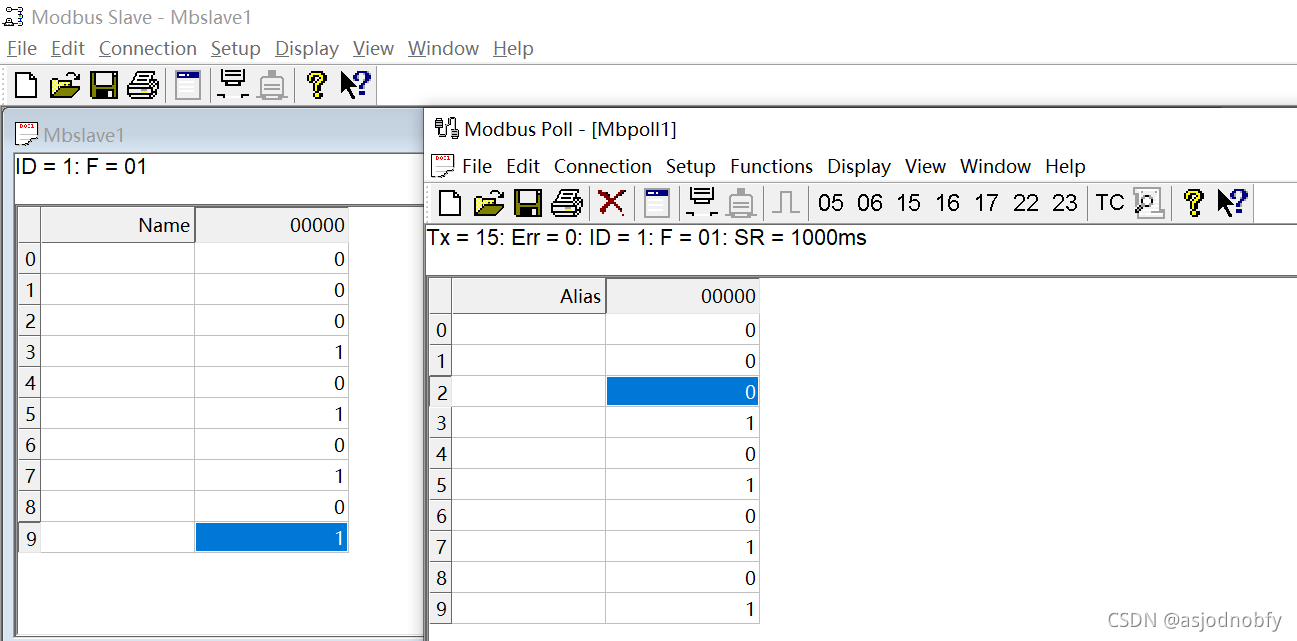Viewport: 1297px width, 641px height.
Task: Click row header 0 in Mbpoll1 table
Action: point(441,330)
